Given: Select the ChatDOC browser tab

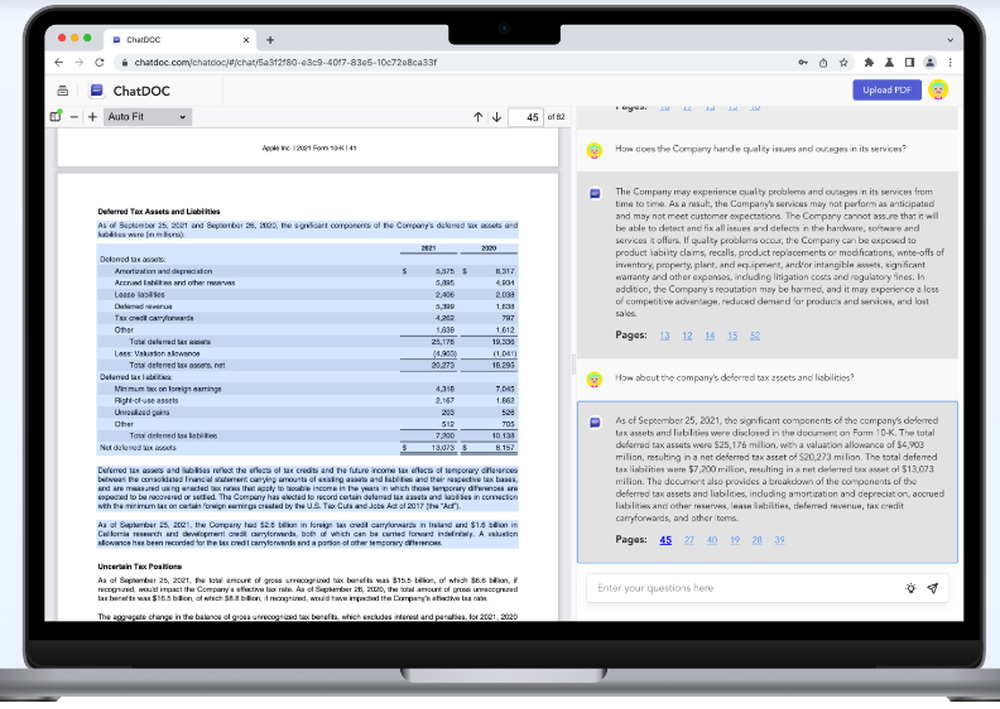Looking at the screenshot, I should pos(180,40).
